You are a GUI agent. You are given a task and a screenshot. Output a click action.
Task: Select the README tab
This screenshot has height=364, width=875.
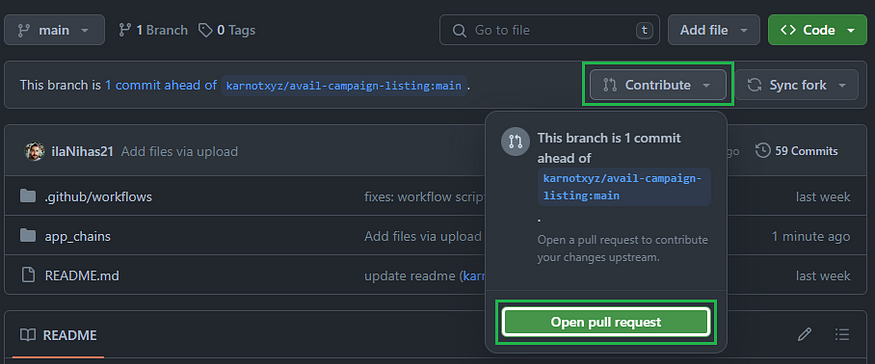59,336
